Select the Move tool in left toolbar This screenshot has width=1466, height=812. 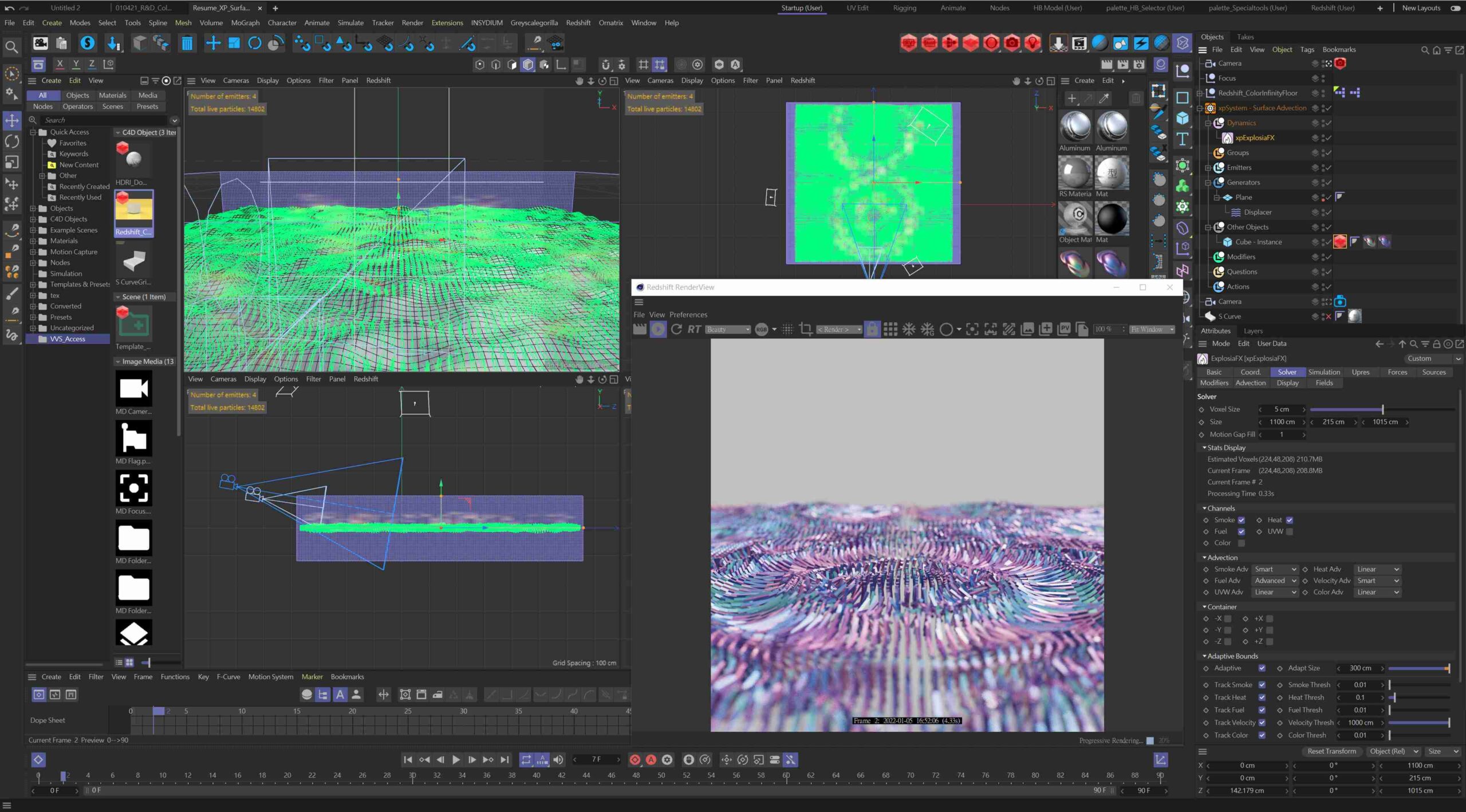(x=11, y=120)
